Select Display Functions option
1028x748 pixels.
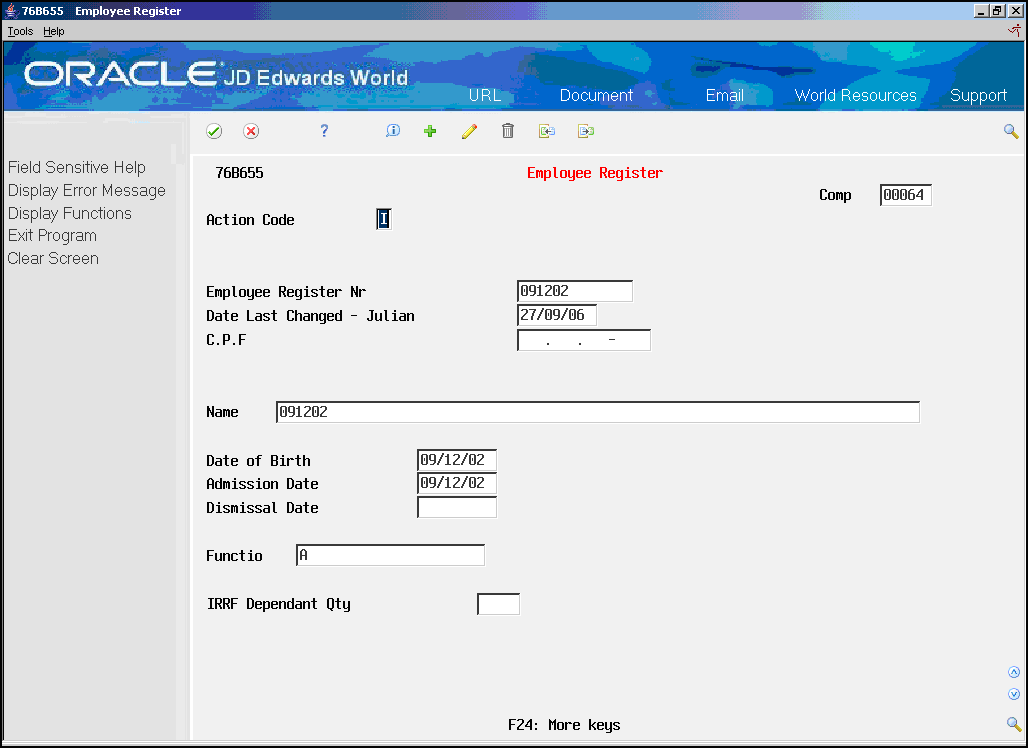[69, 213]
